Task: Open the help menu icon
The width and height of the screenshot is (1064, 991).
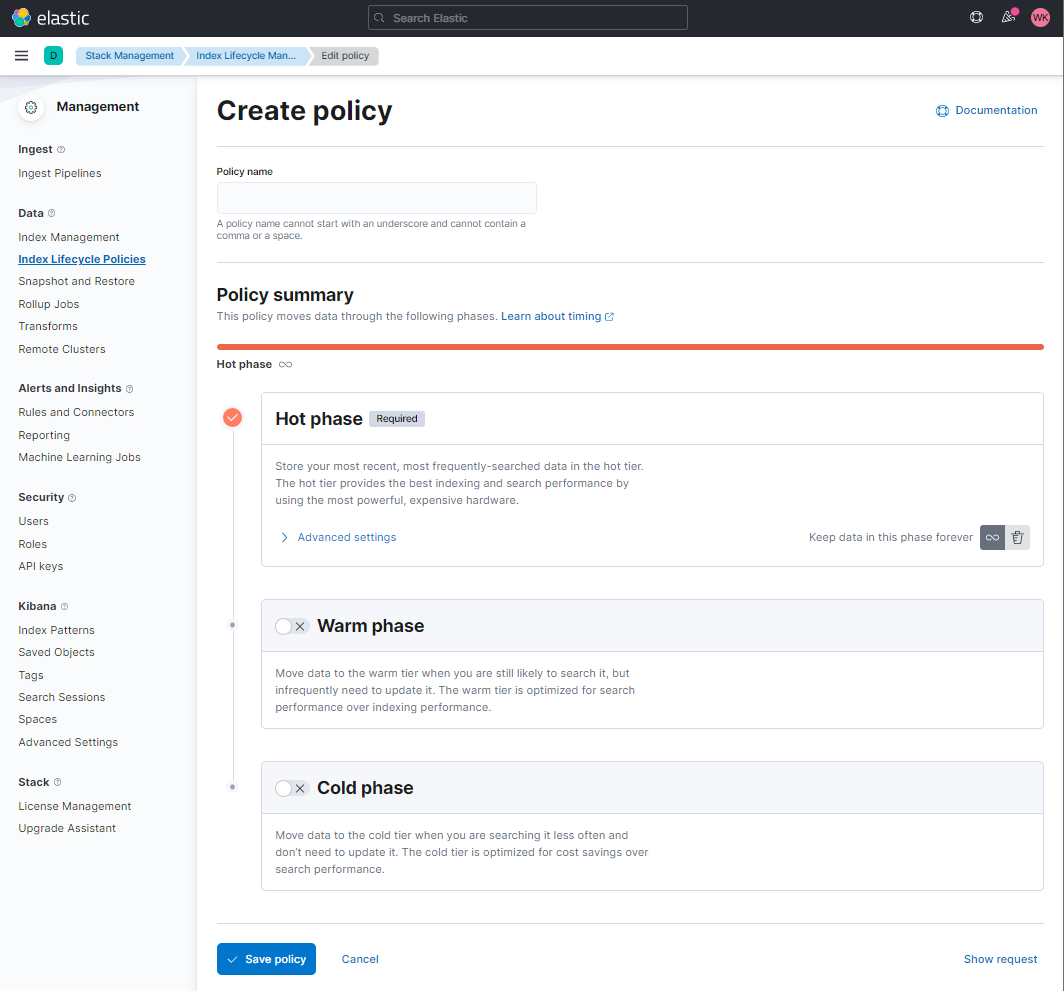Action: pos(977,18)
